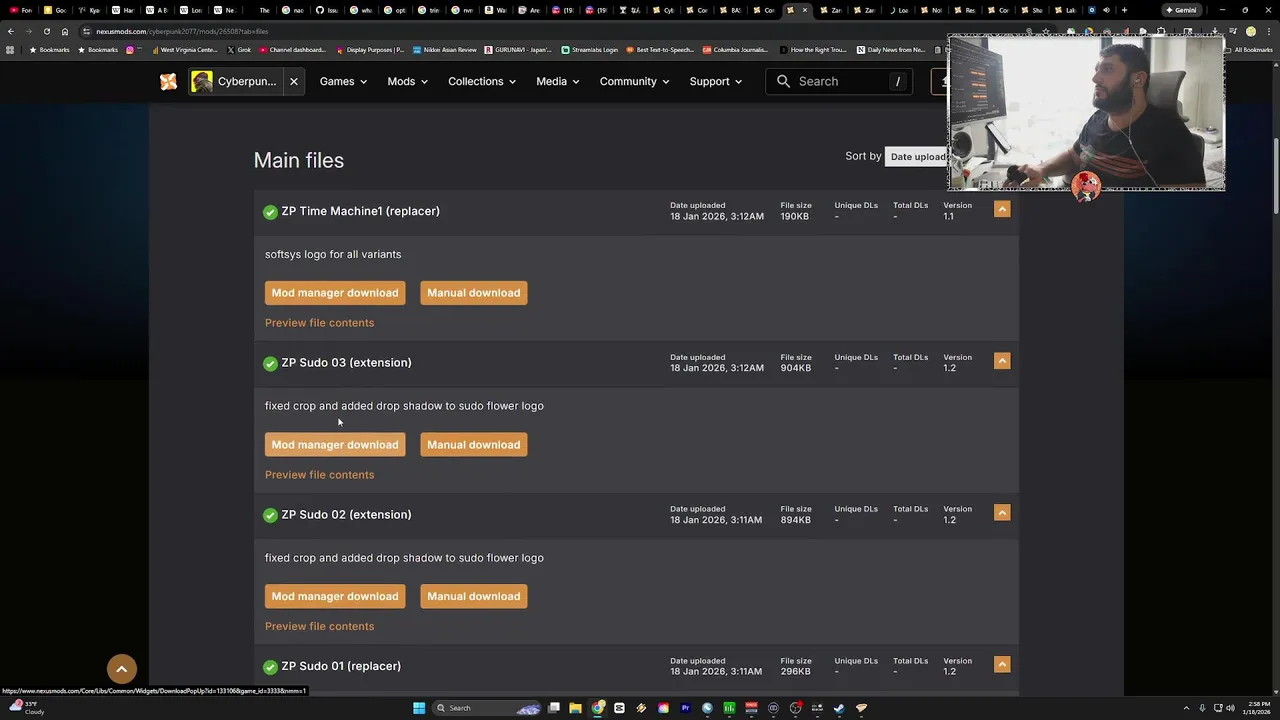
Task: Mod manager download ZP Sudo 03
Action: pyautogui.click(x=335, y=445)
